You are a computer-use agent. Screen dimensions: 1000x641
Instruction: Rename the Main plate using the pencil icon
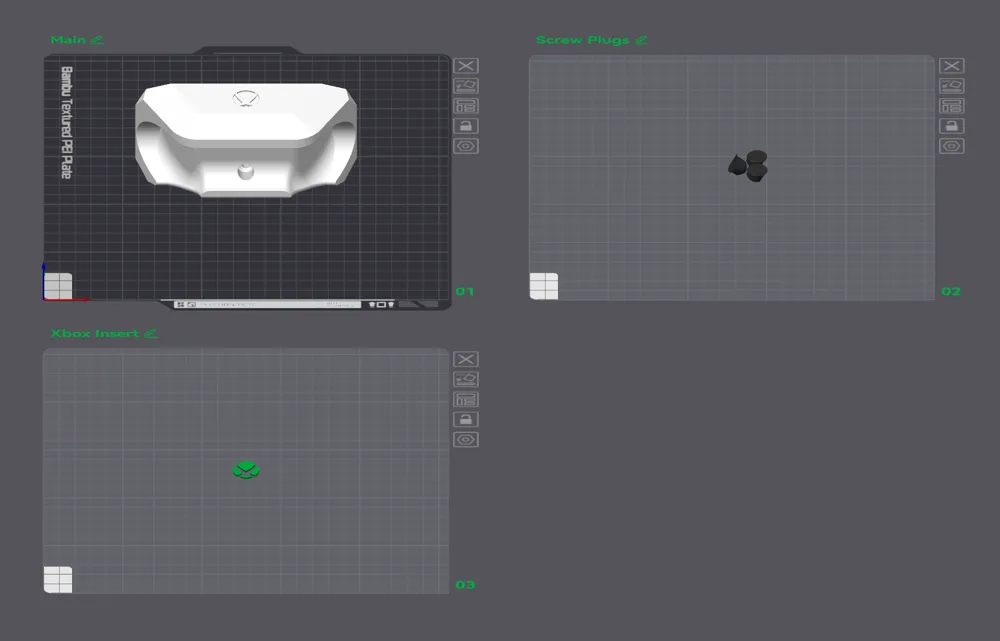coord(96,40)
